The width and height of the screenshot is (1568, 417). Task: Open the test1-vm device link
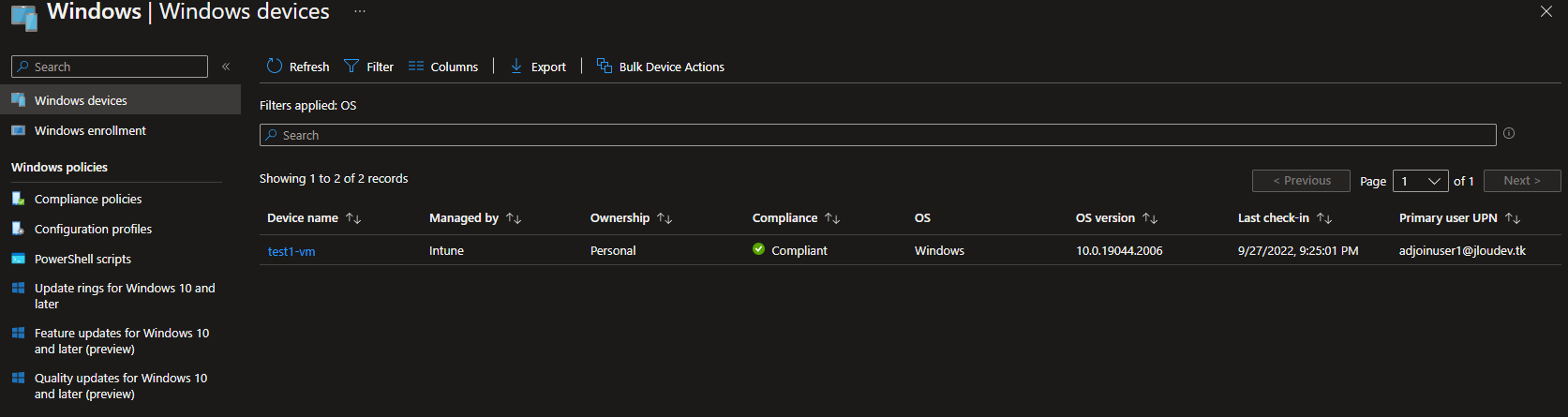[x=291, y=251]
